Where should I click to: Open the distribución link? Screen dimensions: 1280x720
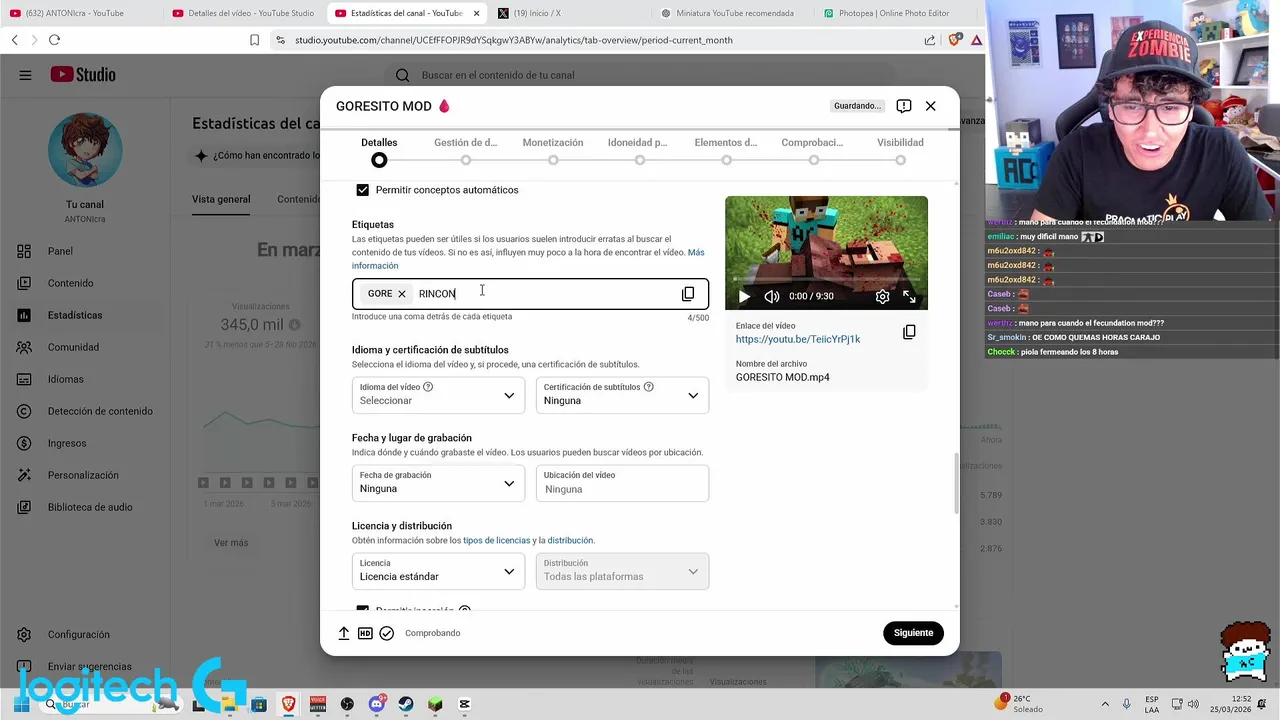[570, 541]
